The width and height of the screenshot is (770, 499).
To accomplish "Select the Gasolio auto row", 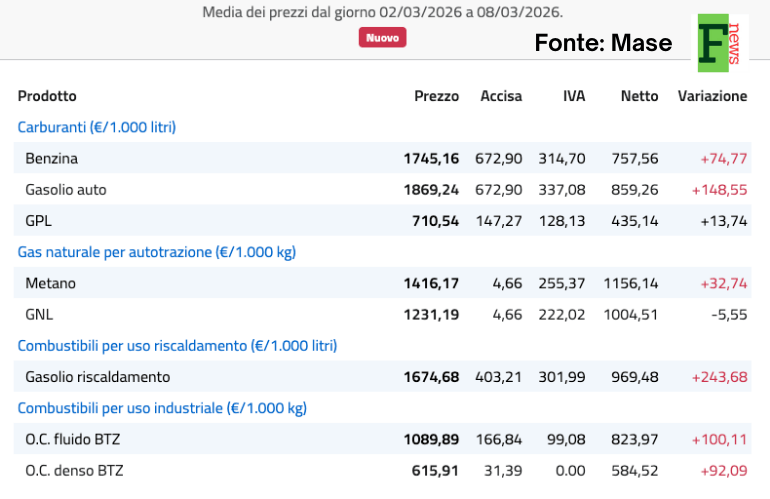I will pyautogui.click(x=66, y=189).
